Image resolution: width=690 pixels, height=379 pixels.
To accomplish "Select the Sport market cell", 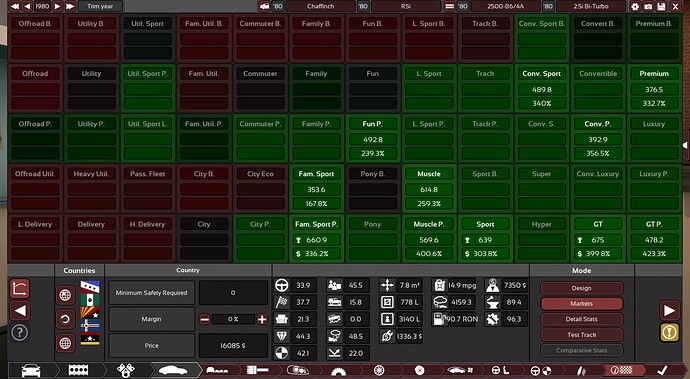I will (x=485, y=239).
